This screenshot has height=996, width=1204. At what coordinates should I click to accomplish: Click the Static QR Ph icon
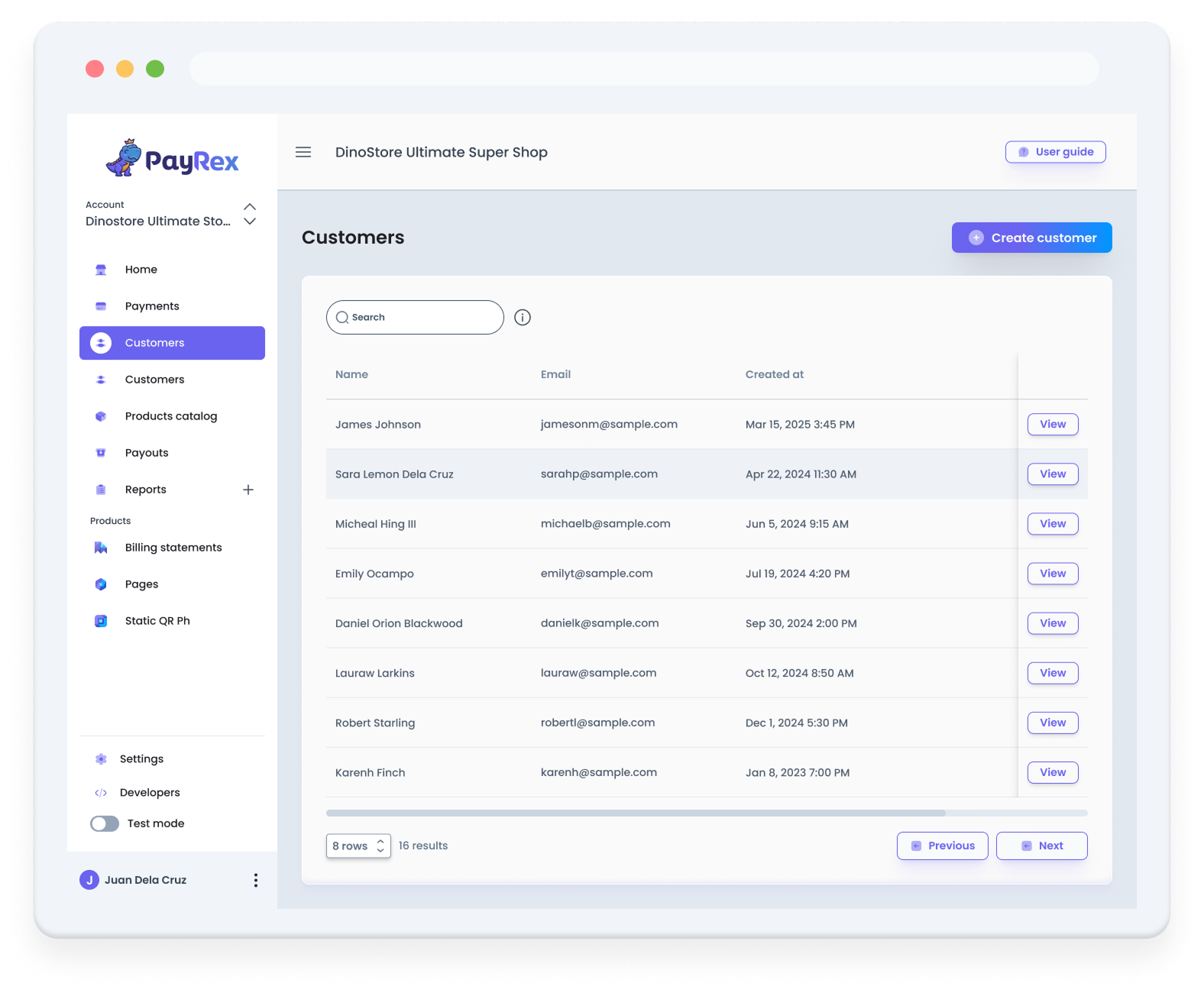[x=101, y=621]
